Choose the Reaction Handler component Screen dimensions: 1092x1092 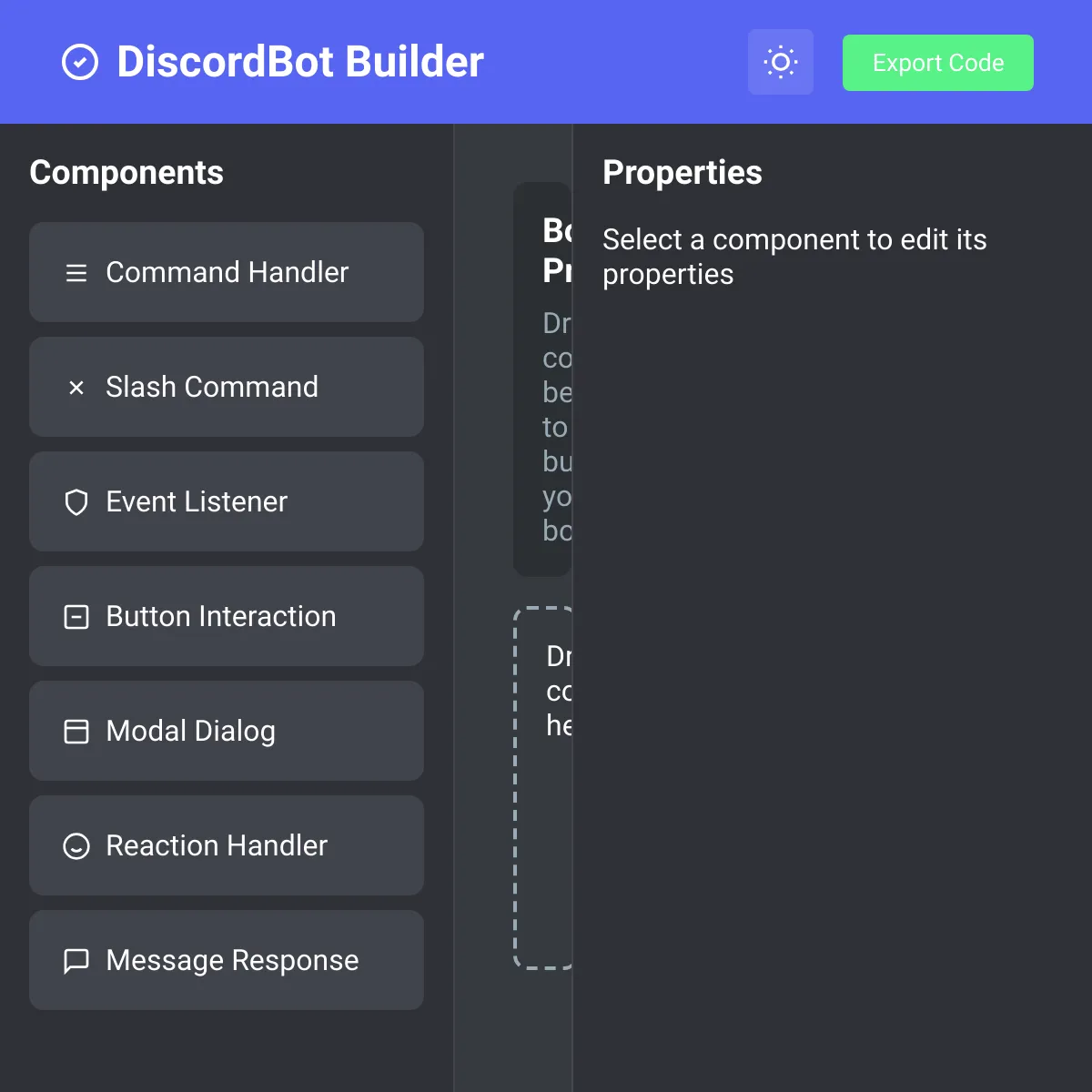click(x=227, y=845)
